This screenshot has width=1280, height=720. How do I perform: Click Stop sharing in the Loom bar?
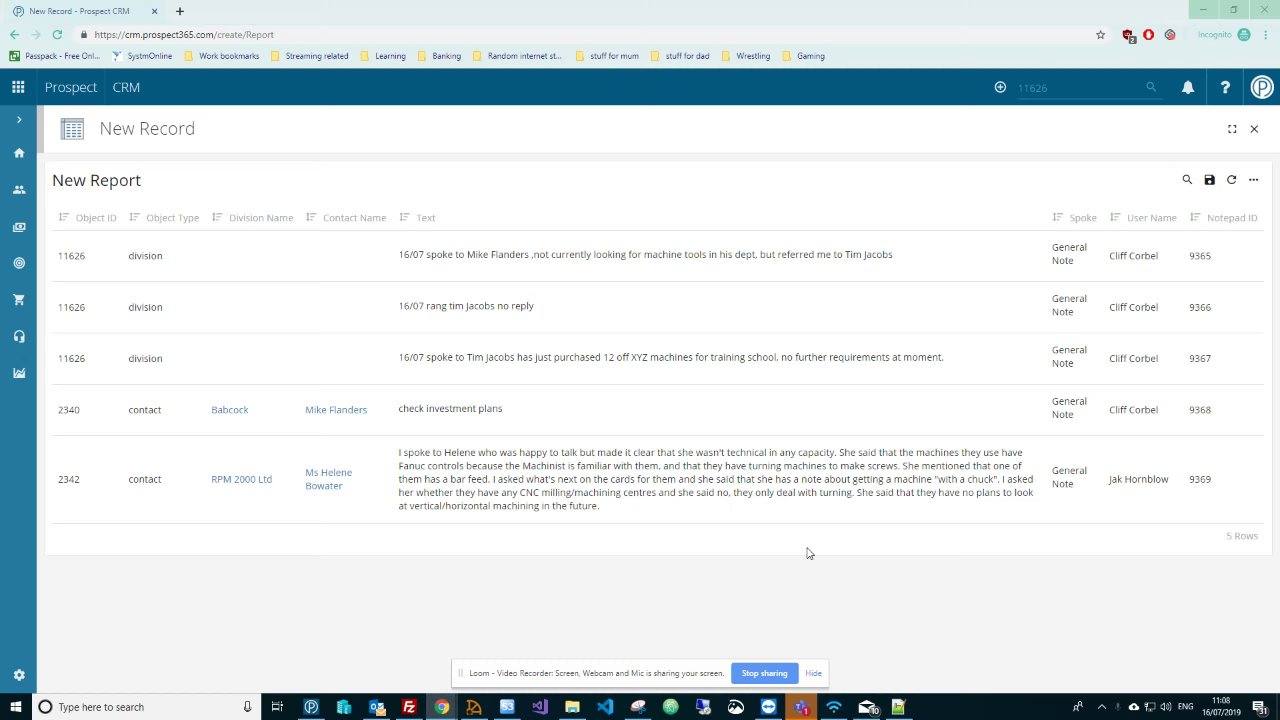pos(764,673)
